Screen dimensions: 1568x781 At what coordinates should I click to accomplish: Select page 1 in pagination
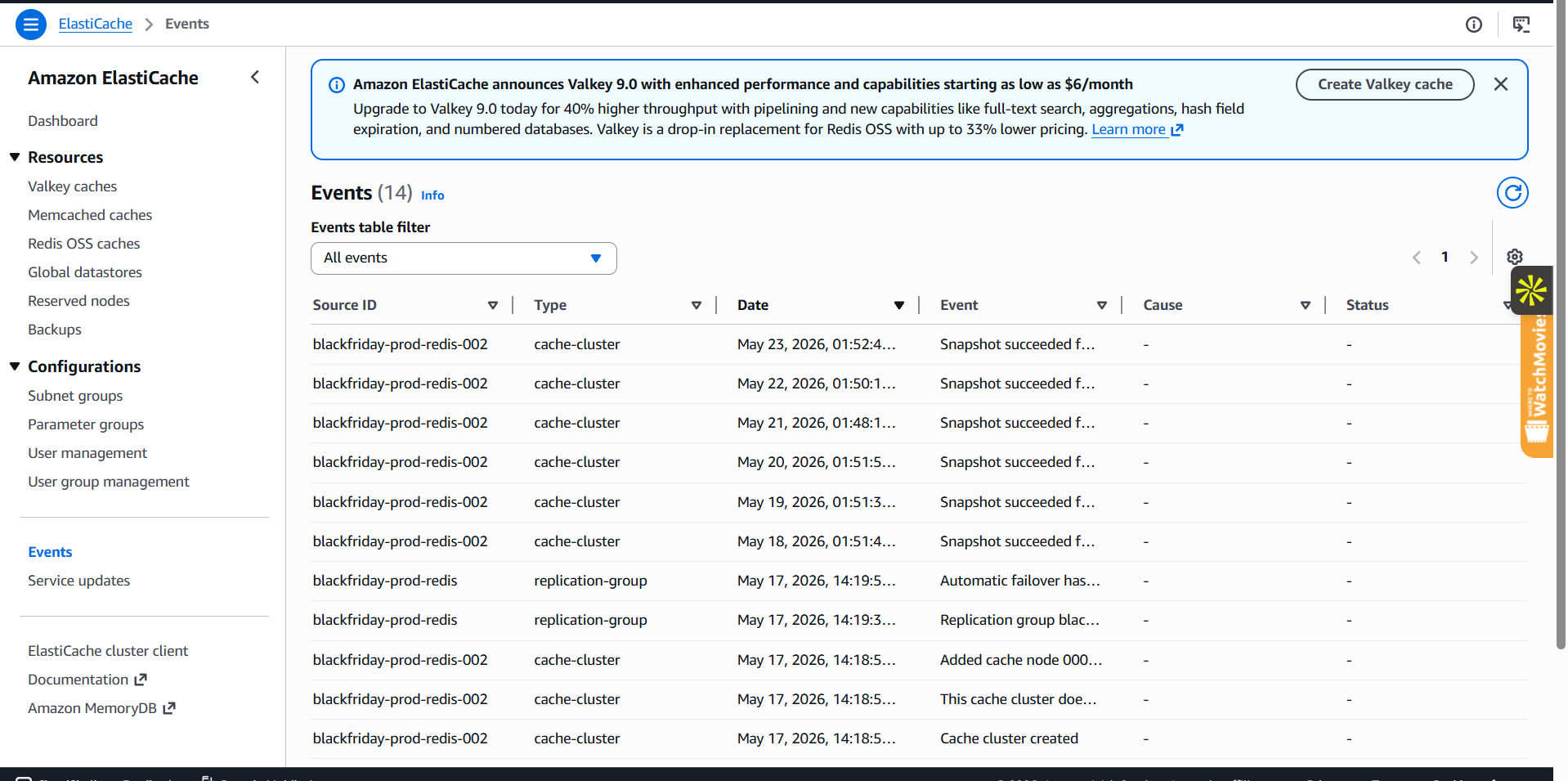point(1445,257)
